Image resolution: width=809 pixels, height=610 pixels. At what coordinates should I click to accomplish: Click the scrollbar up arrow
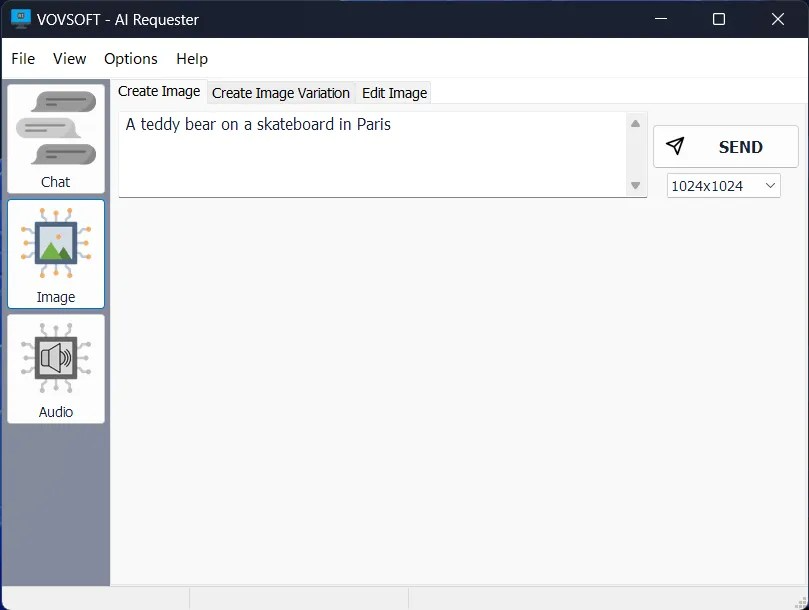tap(636, 122)
